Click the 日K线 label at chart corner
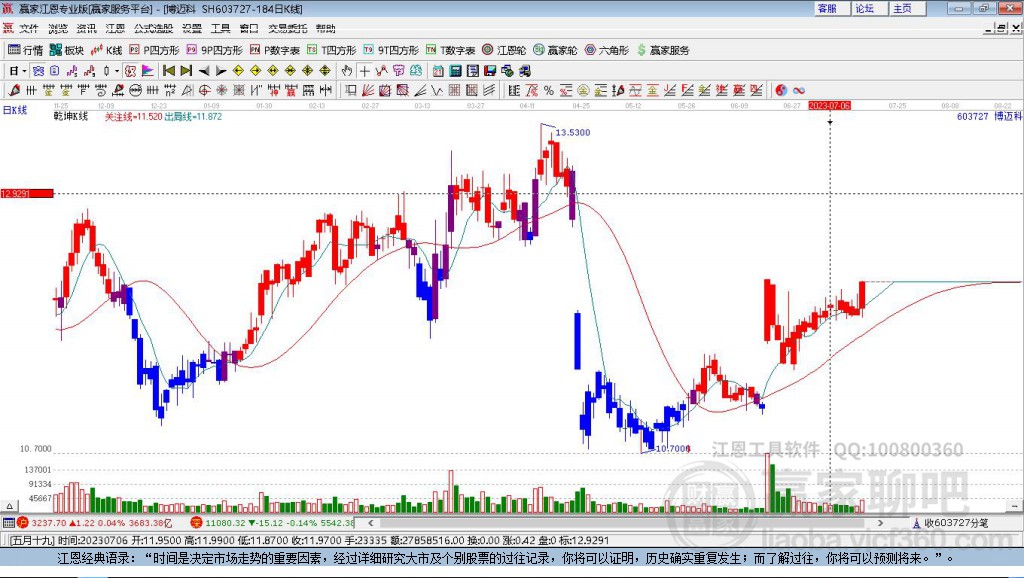The width and height of the screenshot is (1024, 578). tap(14, 110)
